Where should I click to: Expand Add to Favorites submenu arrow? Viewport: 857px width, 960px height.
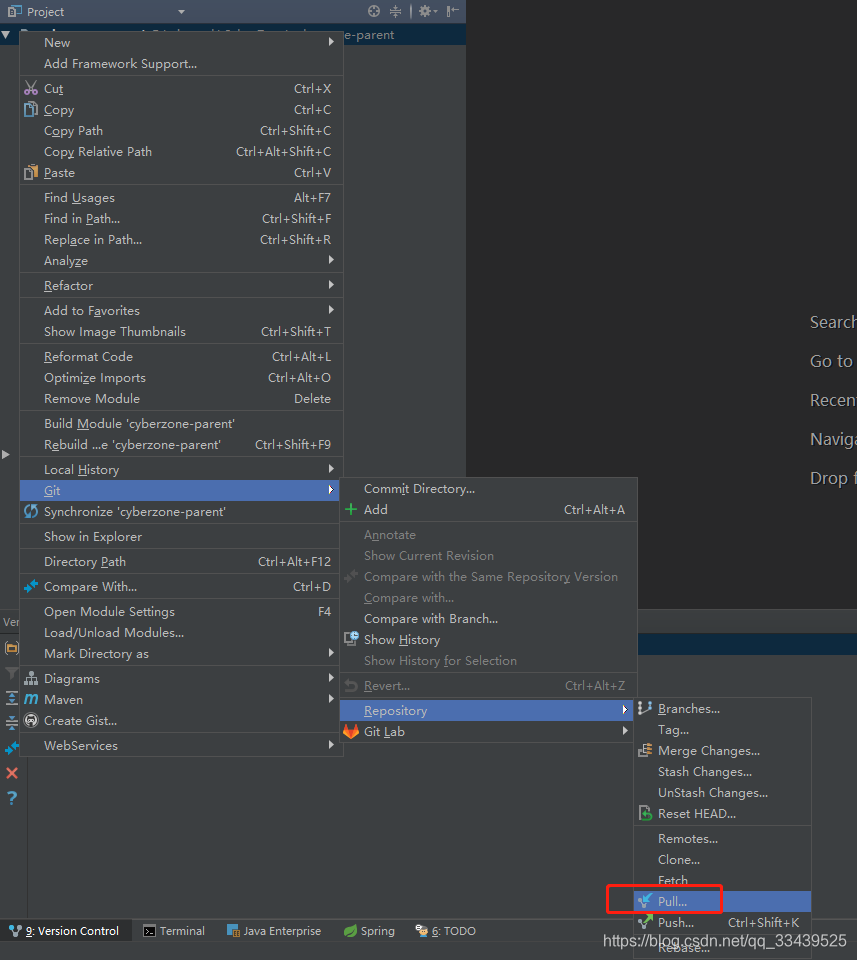(x=331, y=310)
